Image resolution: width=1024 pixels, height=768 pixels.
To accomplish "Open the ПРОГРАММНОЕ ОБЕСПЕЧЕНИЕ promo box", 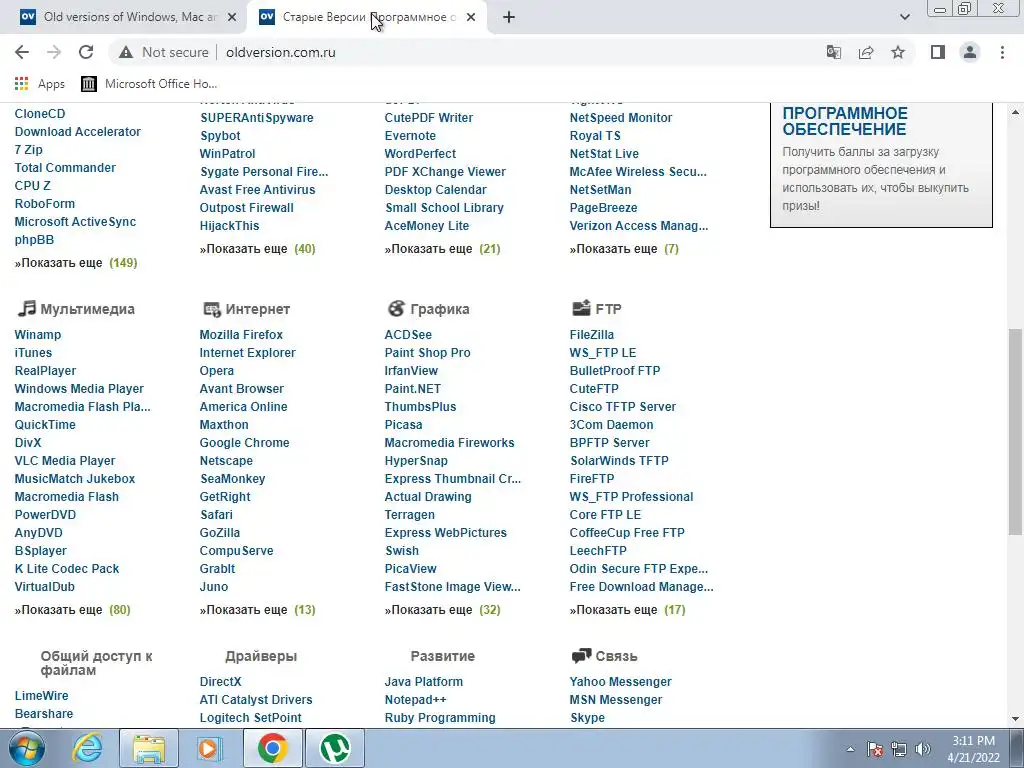I will [x=881, y=165].
